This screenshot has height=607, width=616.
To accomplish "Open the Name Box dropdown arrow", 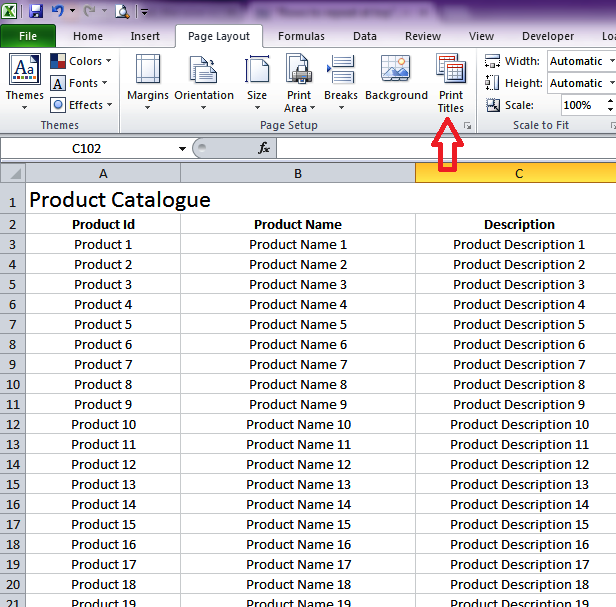I will [x=182, y=148].
